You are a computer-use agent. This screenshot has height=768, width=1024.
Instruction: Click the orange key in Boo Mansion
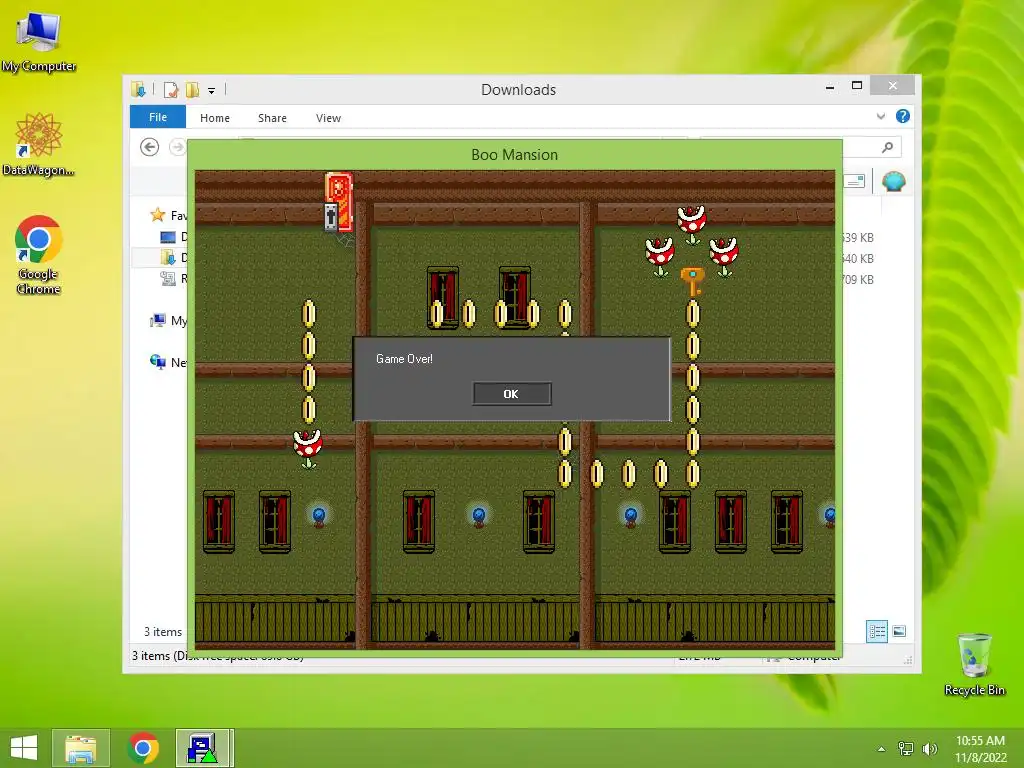692,281
